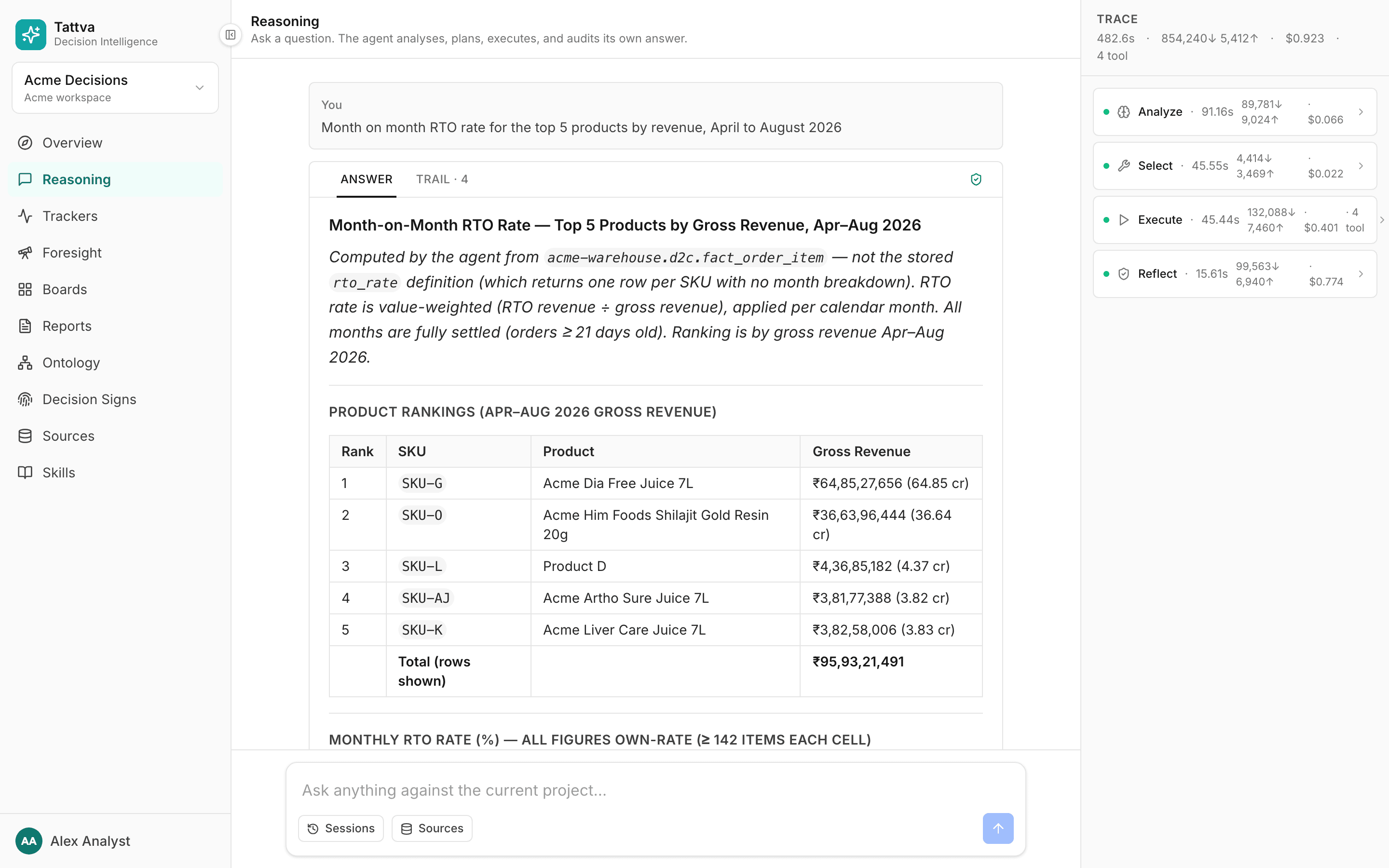Click the Skills book icon
The image size is (1389, 868).
point(25,473)
